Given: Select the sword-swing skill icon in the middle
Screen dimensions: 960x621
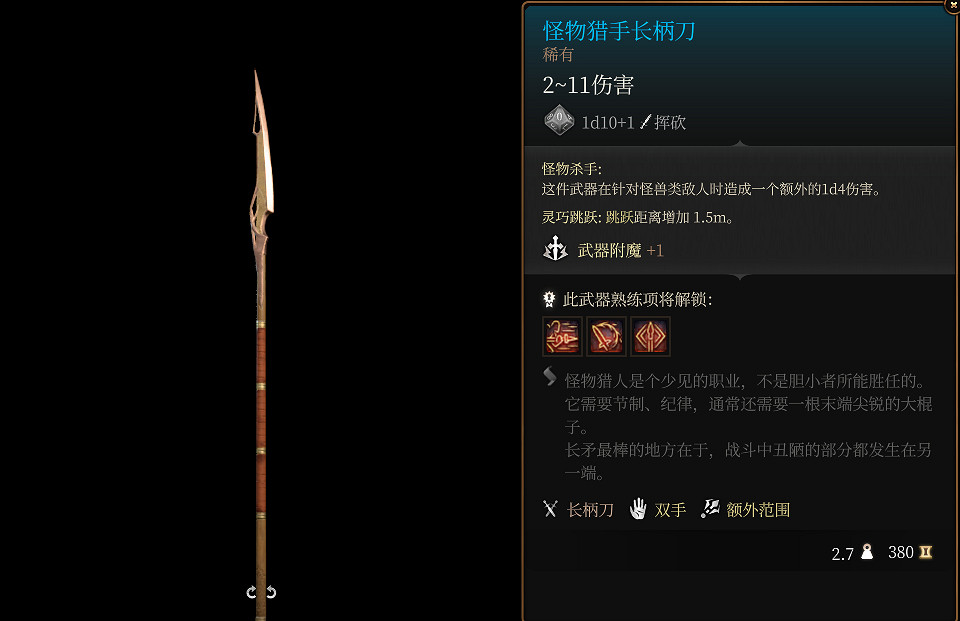Looking at the screenshot, I should [x=606, y=336].
